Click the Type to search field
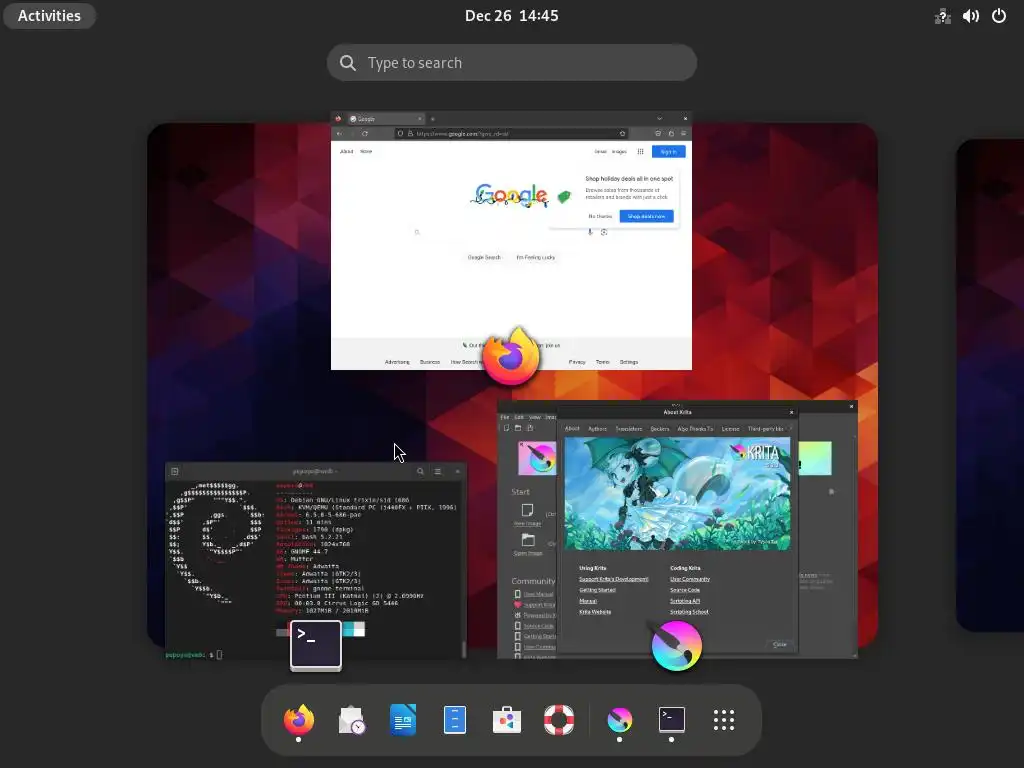Screen dimensions: 1024x768 coord(512,63)
